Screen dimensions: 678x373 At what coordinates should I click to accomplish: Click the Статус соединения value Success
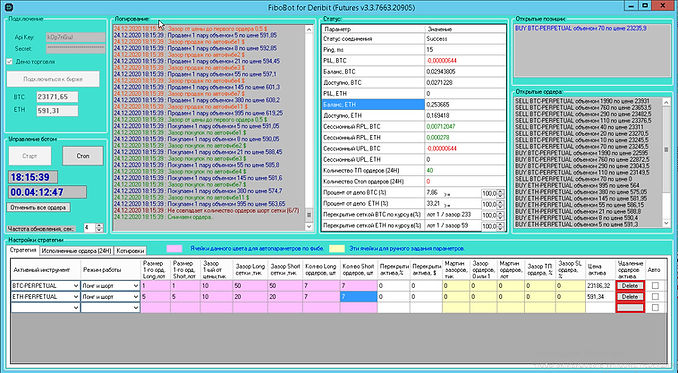[437, 39]
